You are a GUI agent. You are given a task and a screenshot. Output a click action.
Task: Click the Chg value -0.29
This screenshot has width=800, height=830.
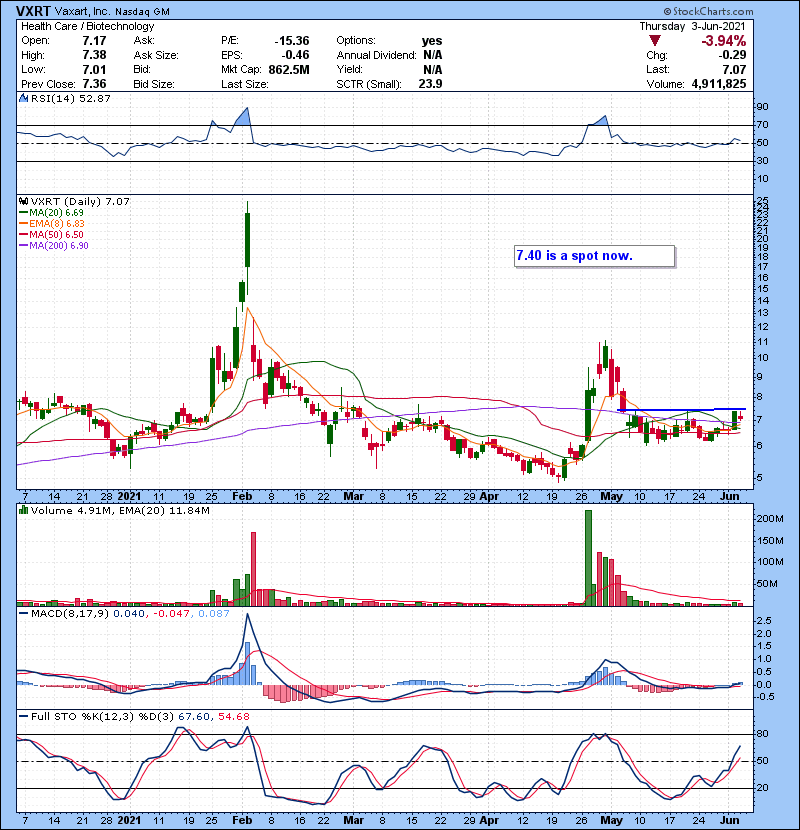tap(732, 55)
